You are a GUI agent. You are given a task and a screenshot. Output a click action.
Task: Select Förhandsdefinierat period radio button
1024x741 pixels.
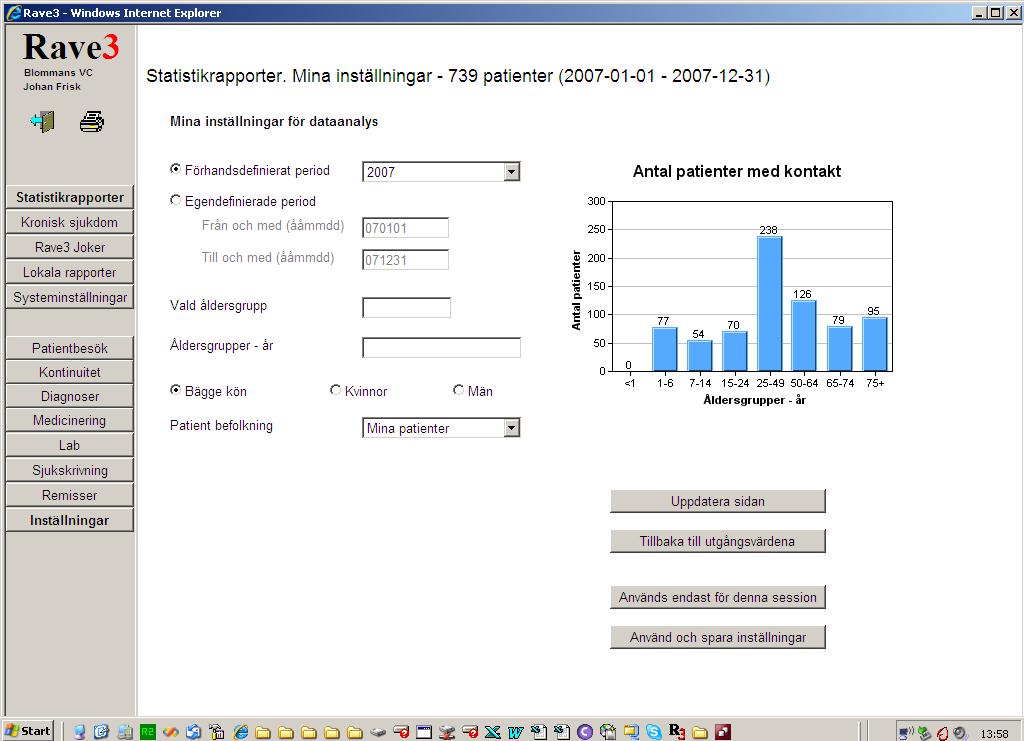coord(175,169)
